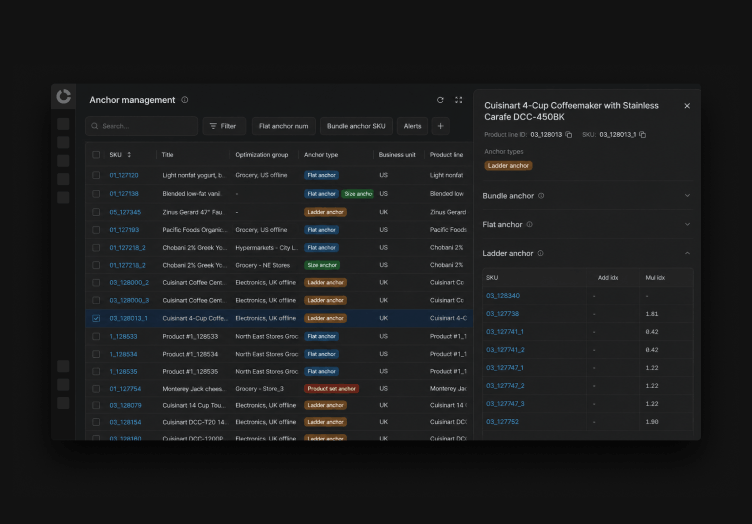Click the Product set anchor tag
The height and width of the screenshot is (524, 752).
tap(331, 389)
